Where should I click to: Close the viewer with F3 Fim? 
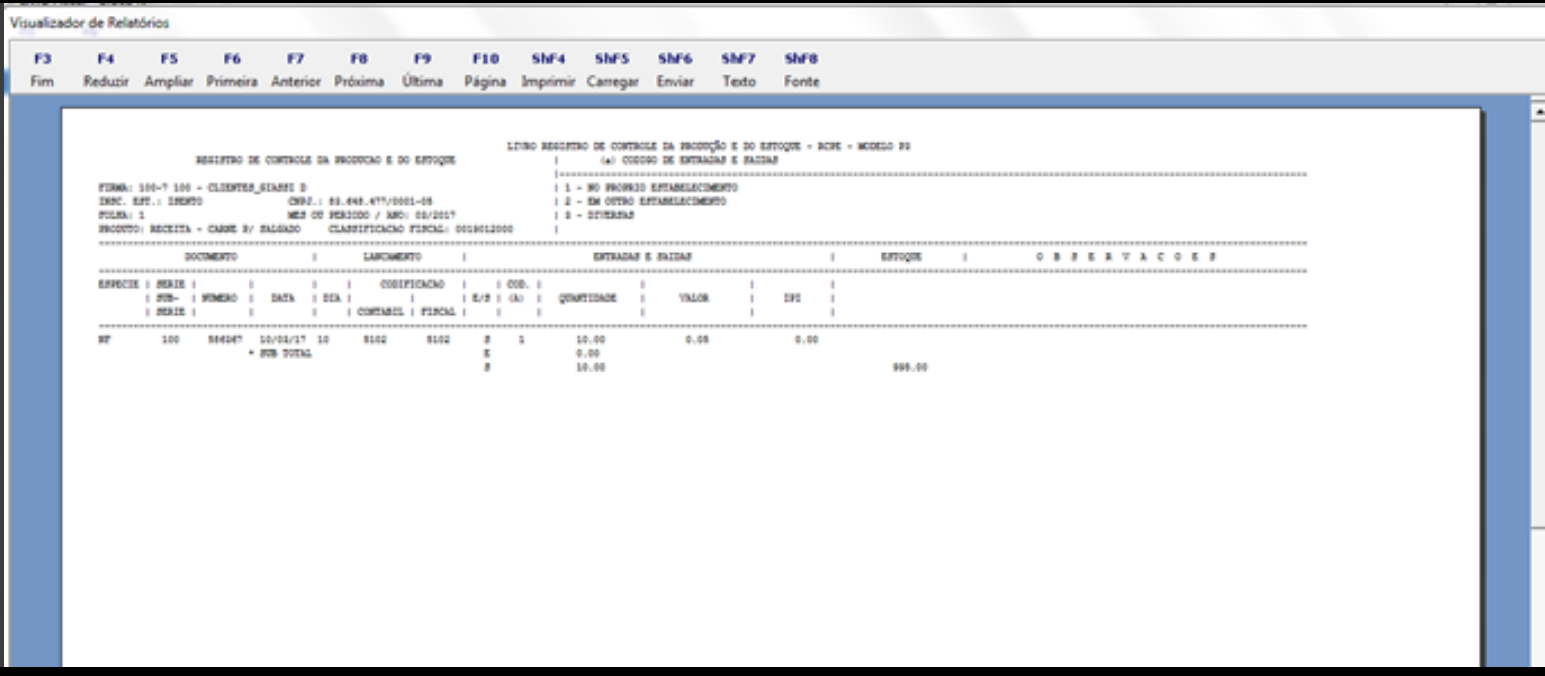[41, 70]
